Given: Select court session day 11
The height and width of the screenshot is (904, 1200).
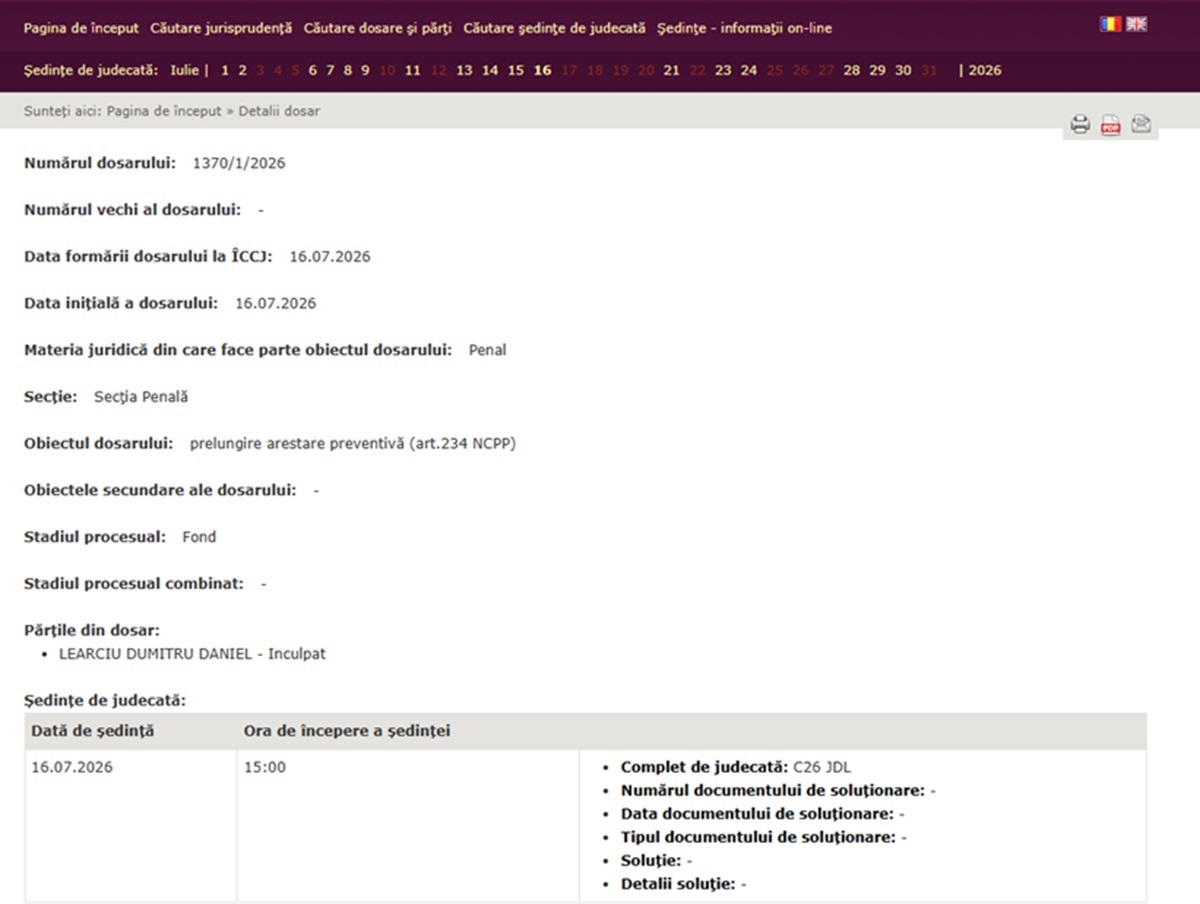Looking at the screenshot, I should point(412,70).
